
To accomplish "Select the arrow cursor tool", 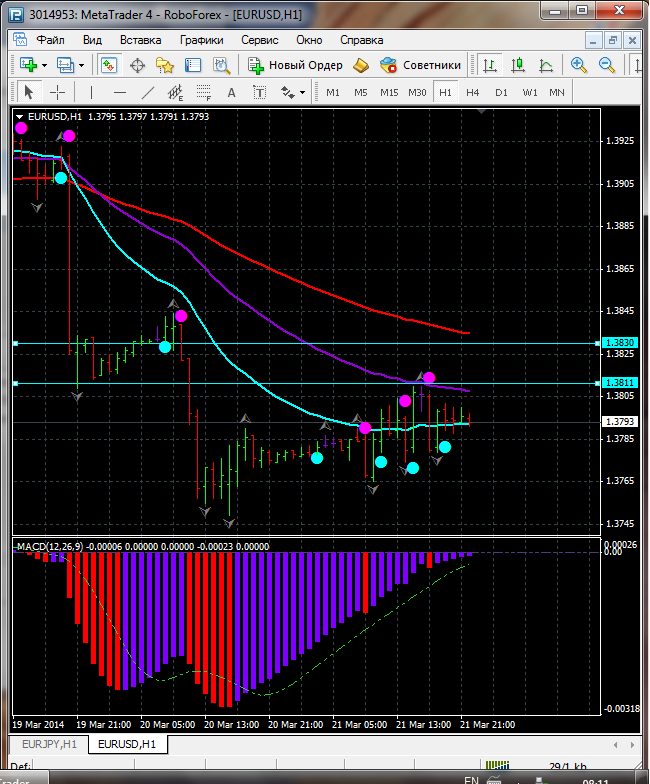I will click(28, 92).
